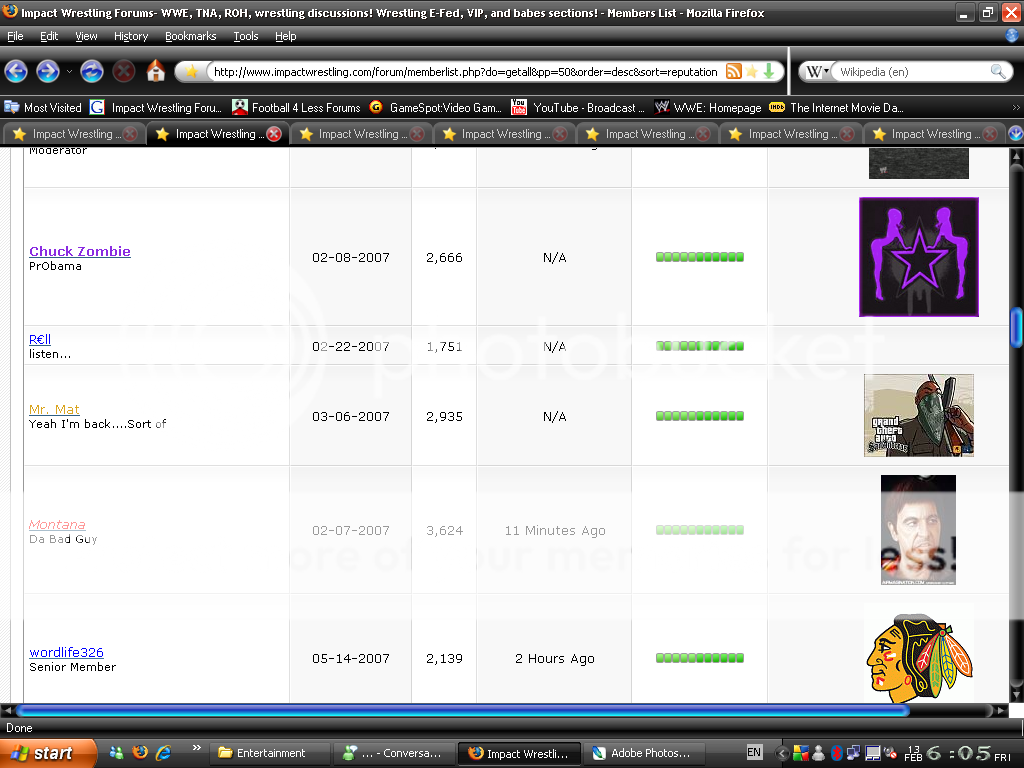1024x768 pixels.
Task: Click the RSS feed icon in address bar
Action: tap(733, 71)
